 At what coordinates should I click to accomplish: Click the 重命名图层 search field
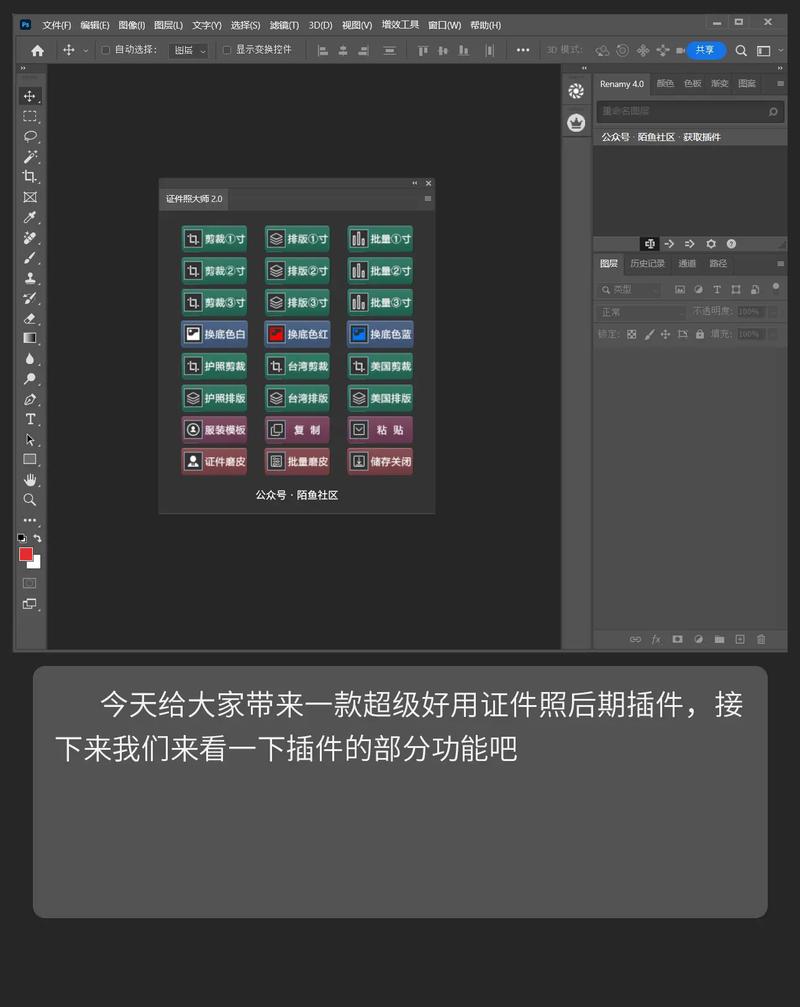point(690,112)
